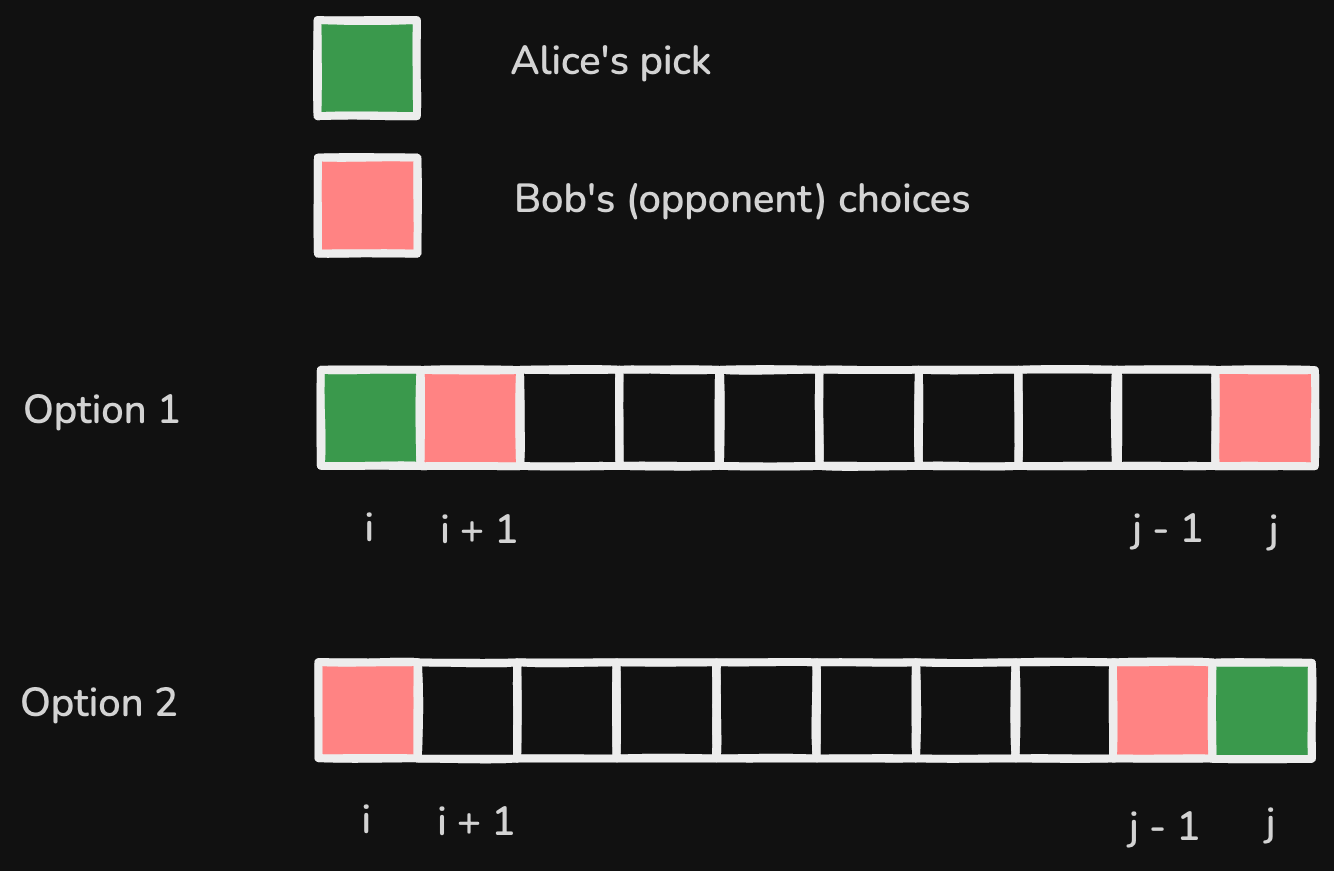The image size is (1334, 871).
Task: Click the green Alice's pick legend swatch
Action: click(367, 69)
